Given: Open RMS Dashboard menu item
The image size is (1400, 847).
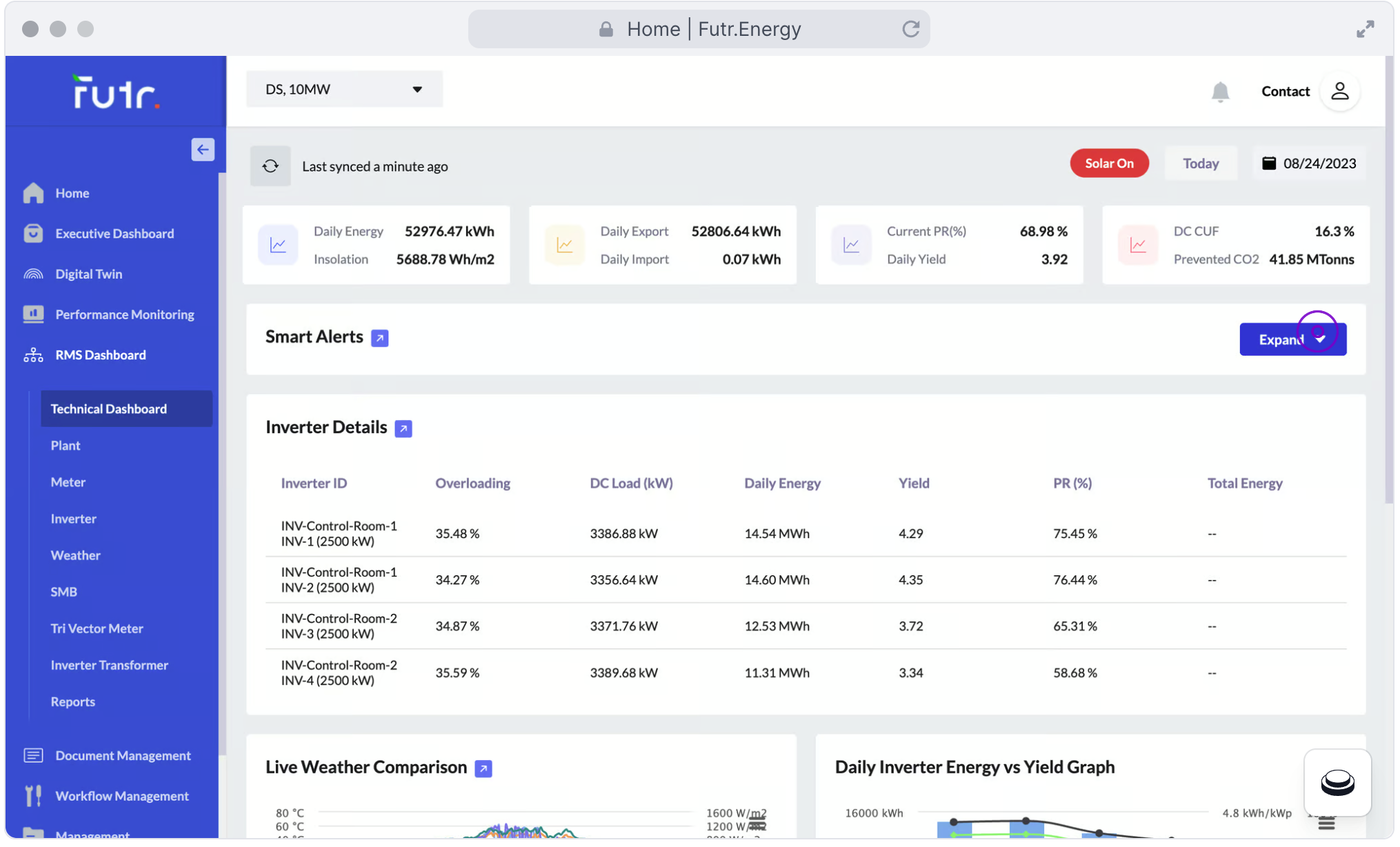Looking at the screenshot, I should (x=101, y=355).
